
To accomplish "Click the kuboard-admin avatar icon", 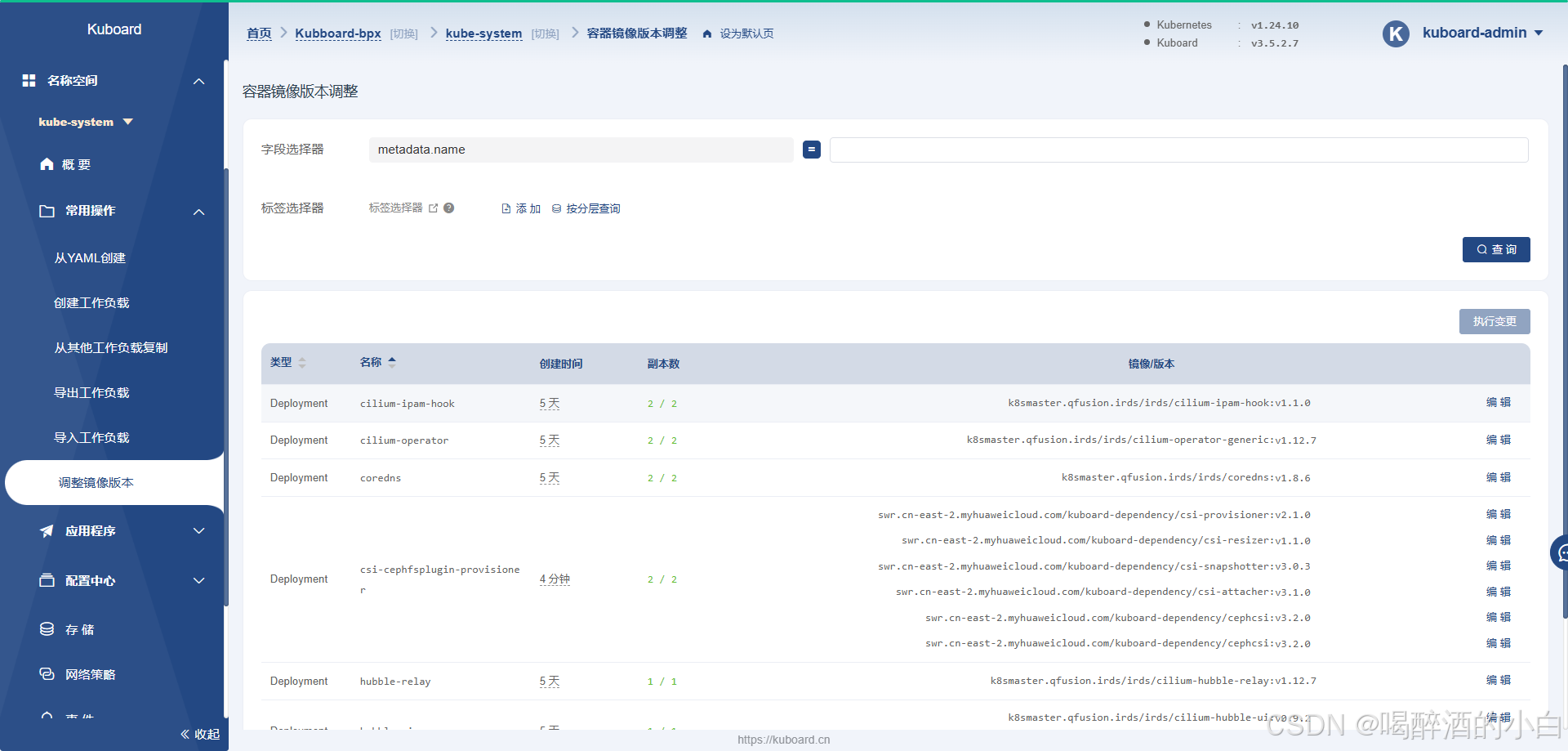I will (x=1396, y=34).
